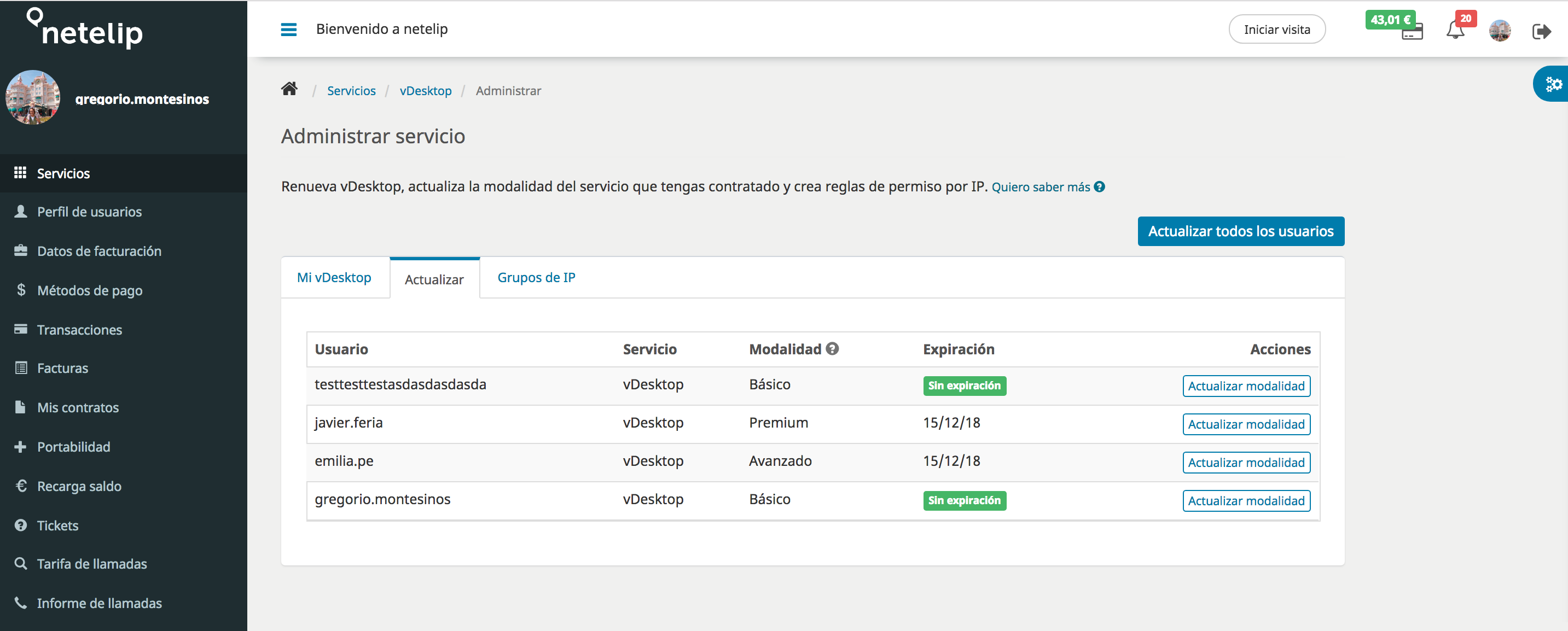Click the Avanzado modalidad cell

pyautogui.click(x=780, y=461)
